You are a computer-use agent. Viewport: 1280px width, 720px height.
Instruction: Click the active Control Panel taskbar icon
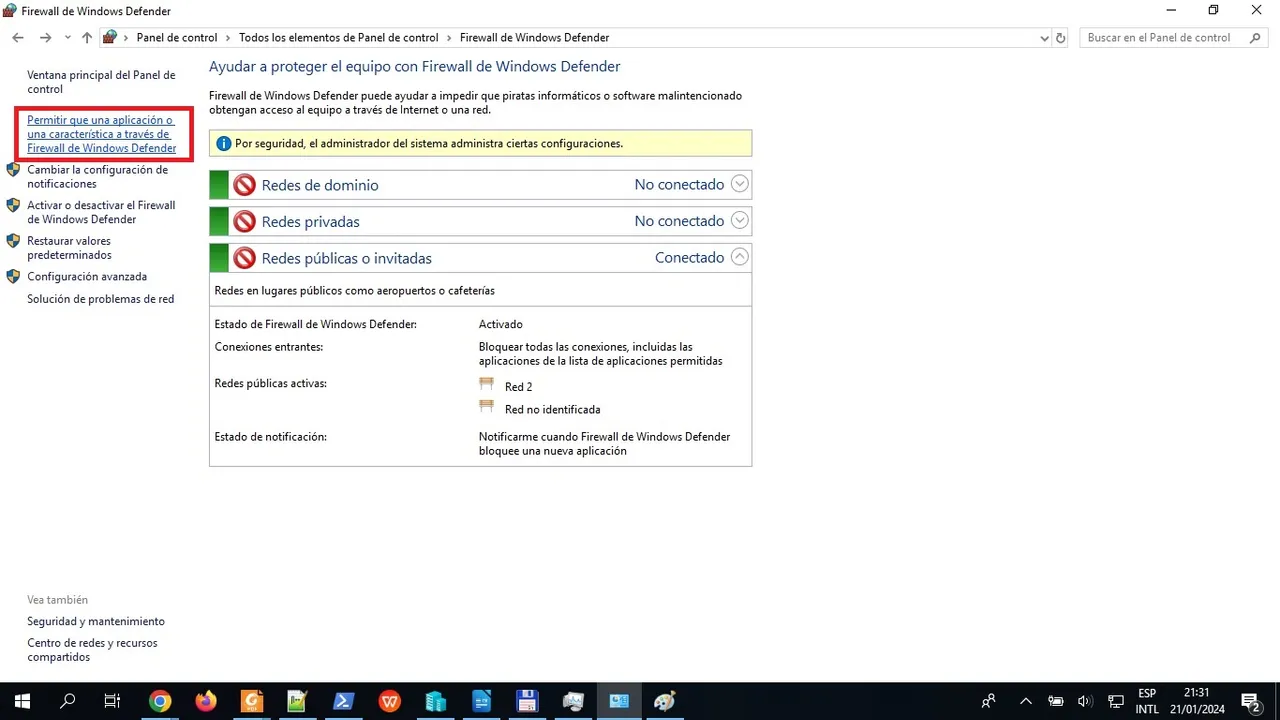[619, 701]
